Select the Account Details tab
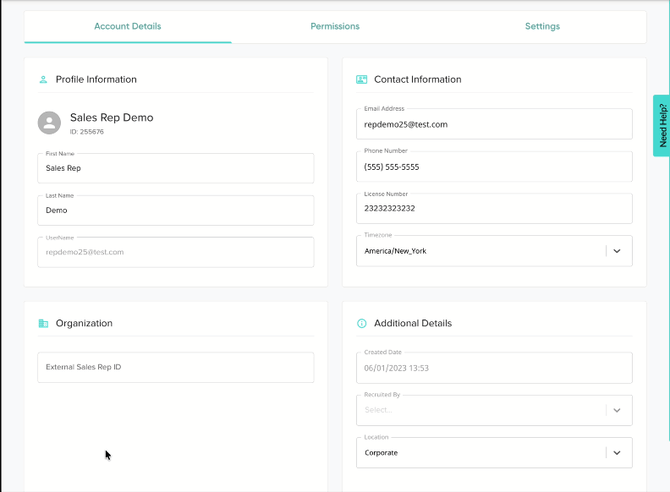The image size is (670, 492). pyautogui.click(x=128, y=27)
